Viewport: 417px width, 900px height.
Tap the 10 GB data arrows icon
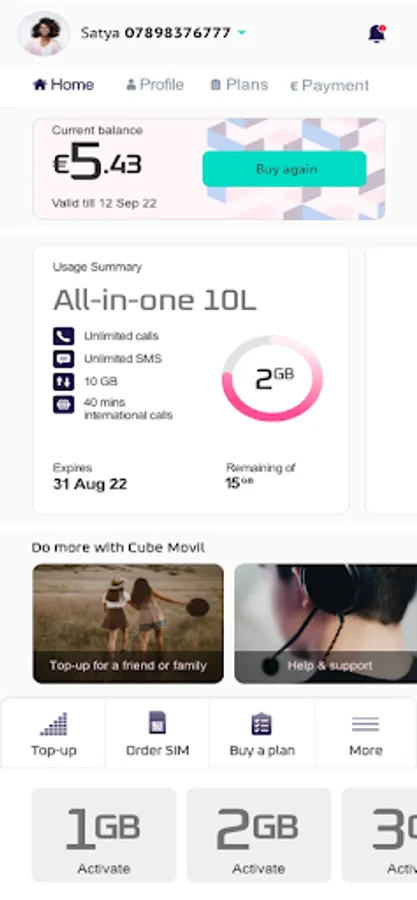pos(64,382)
